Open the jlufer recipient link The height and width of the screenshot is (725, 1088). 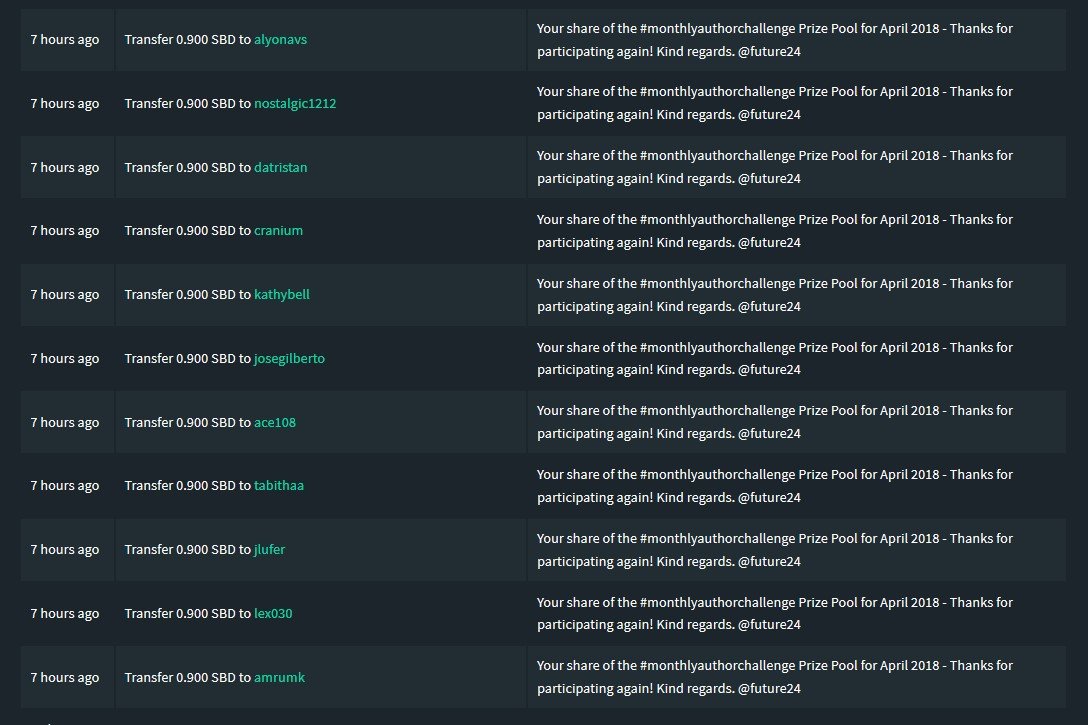pyautogui.click(x=270, y=550)
